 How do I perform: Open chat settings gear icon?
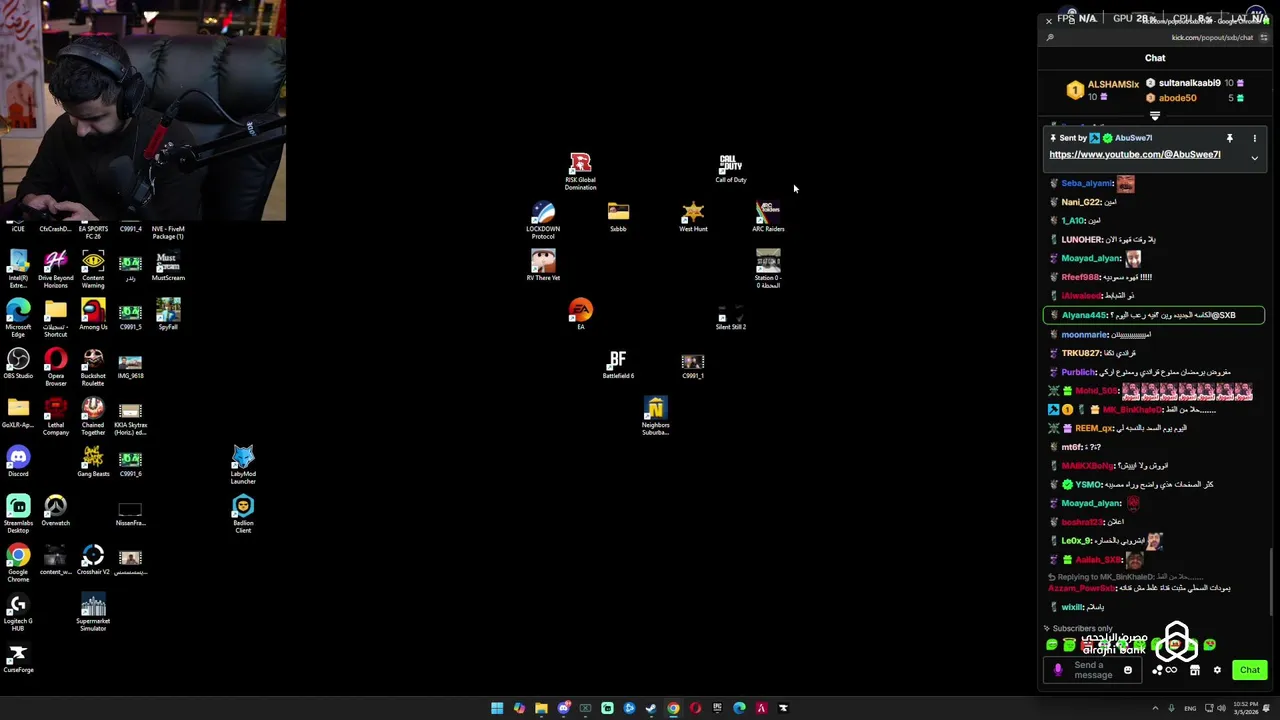(1217, 670)
